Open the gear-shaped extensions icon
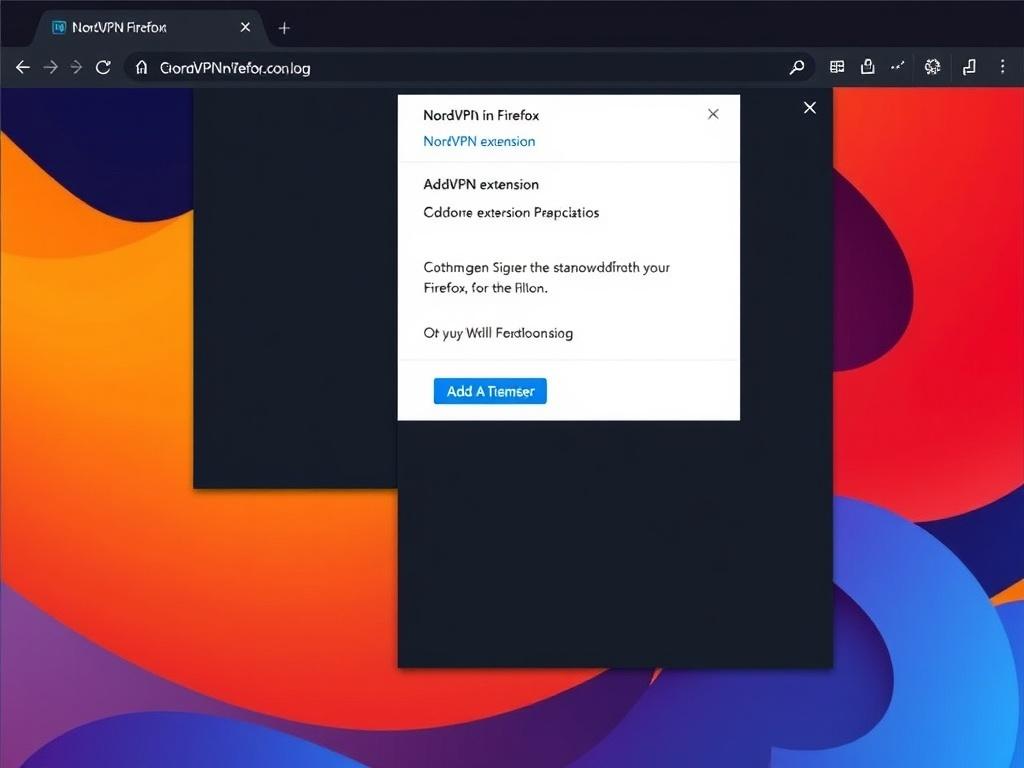 click(x=933, y=67)
